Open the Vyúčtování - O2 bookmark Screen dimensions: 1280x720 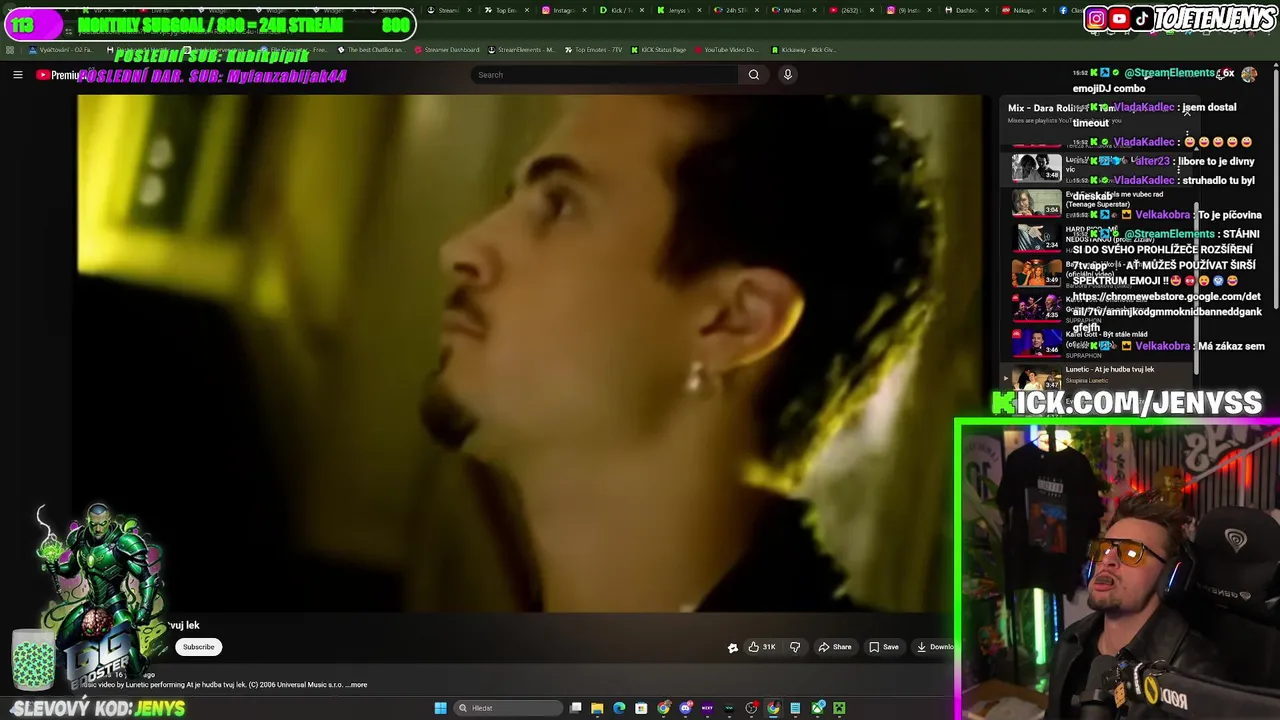click(x=62, y=50)
